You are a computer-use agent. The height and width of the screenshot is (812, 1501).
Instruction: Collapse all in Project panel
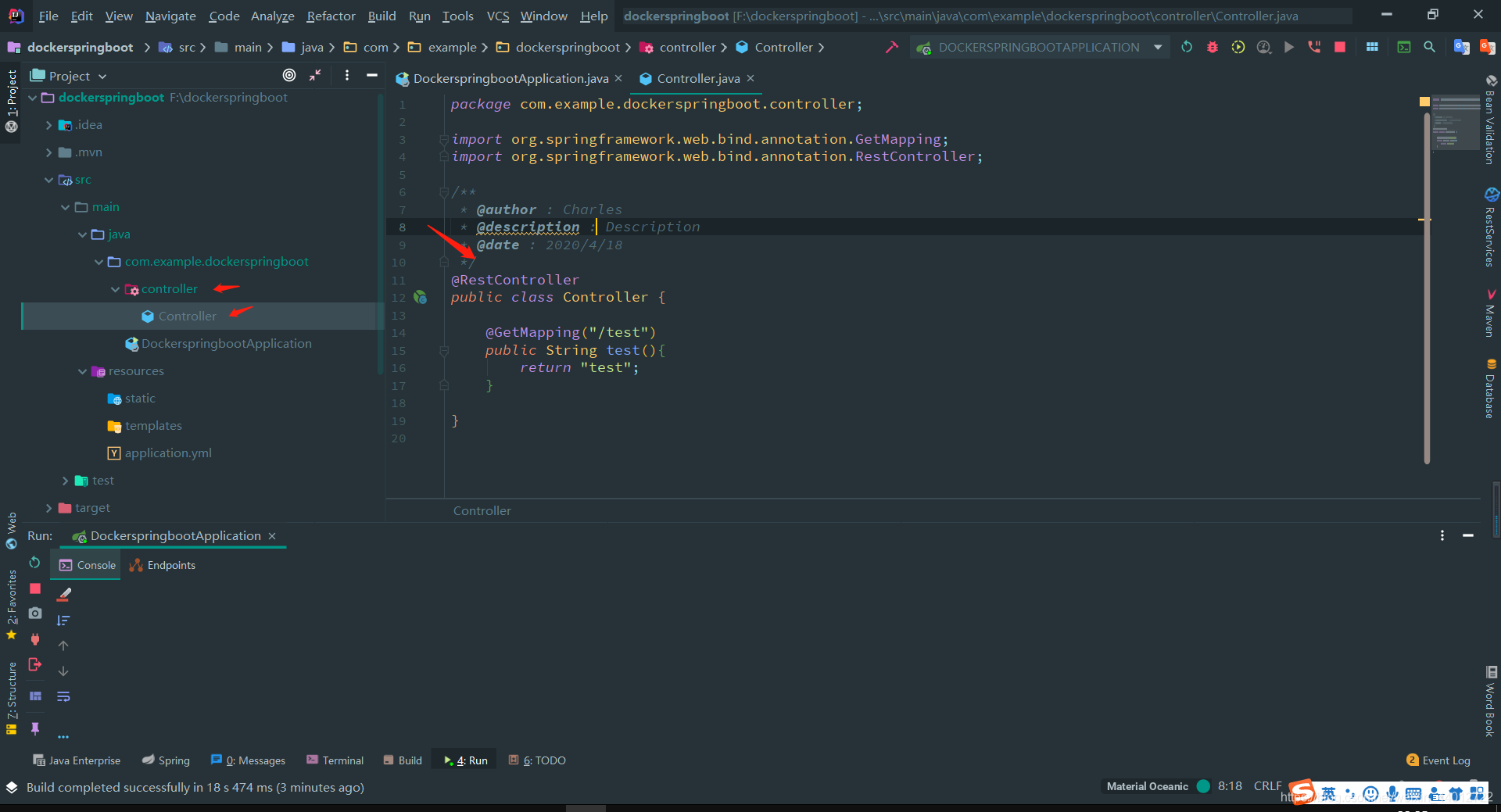(315, 75)
